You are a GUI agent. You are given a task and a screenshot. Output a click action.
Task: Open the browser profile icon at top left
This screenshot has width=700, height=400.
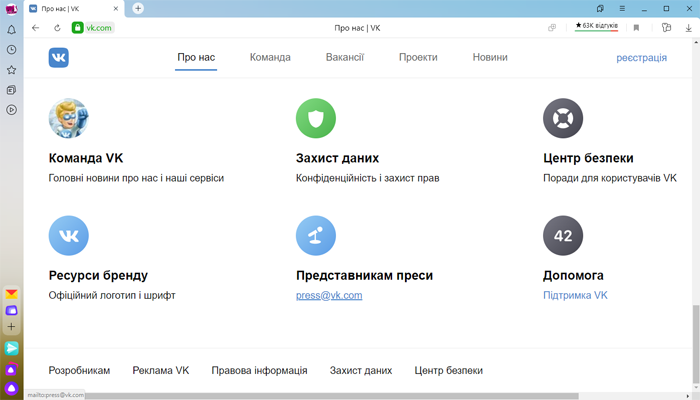[12, 9]
